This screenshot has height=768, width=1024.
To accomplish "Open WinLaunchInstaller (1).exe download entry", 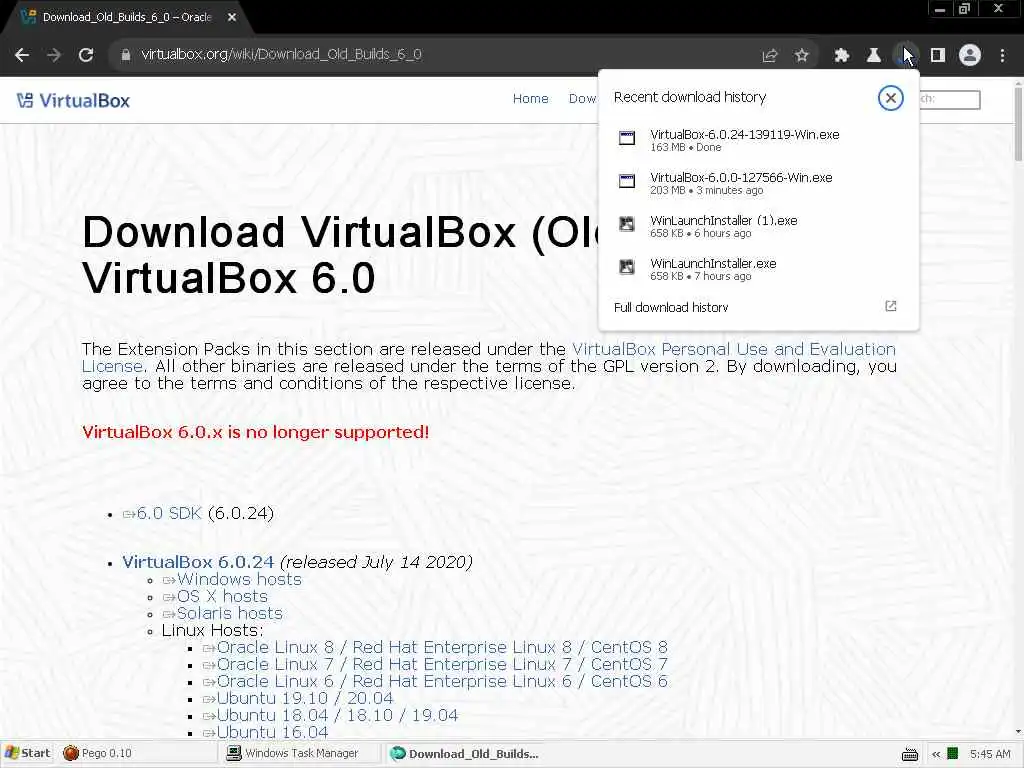I will tap(759, 226).
